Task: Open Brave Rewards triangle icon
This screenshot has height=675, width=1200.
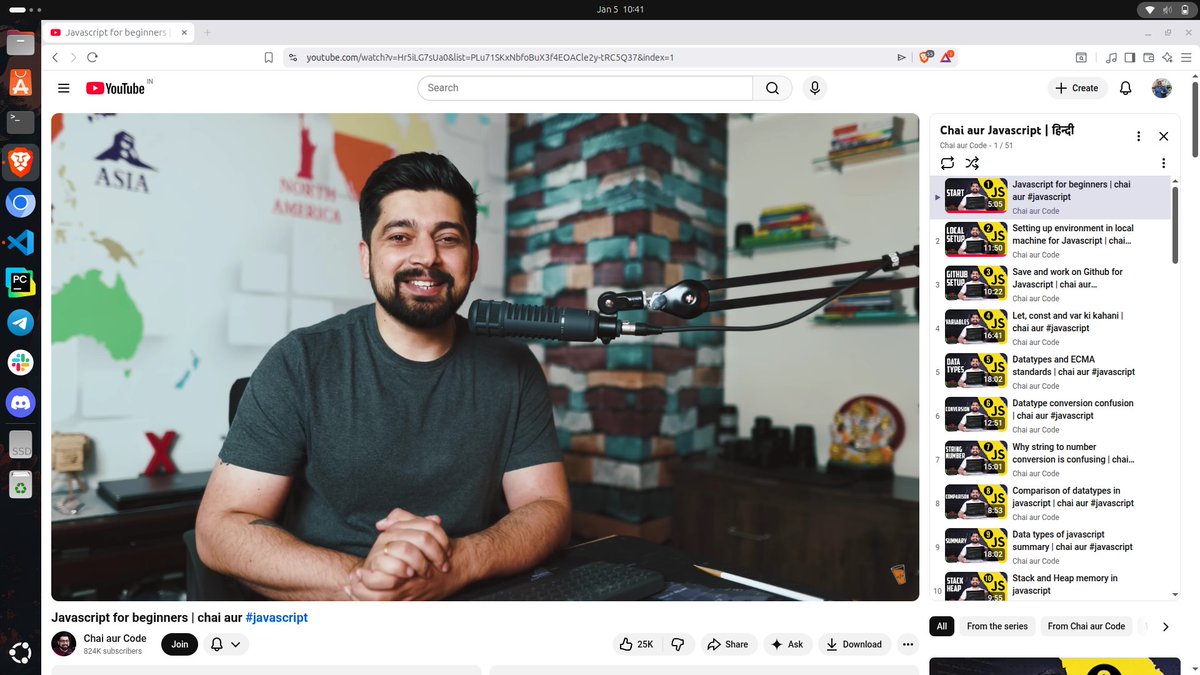Action: pos(947,57)
